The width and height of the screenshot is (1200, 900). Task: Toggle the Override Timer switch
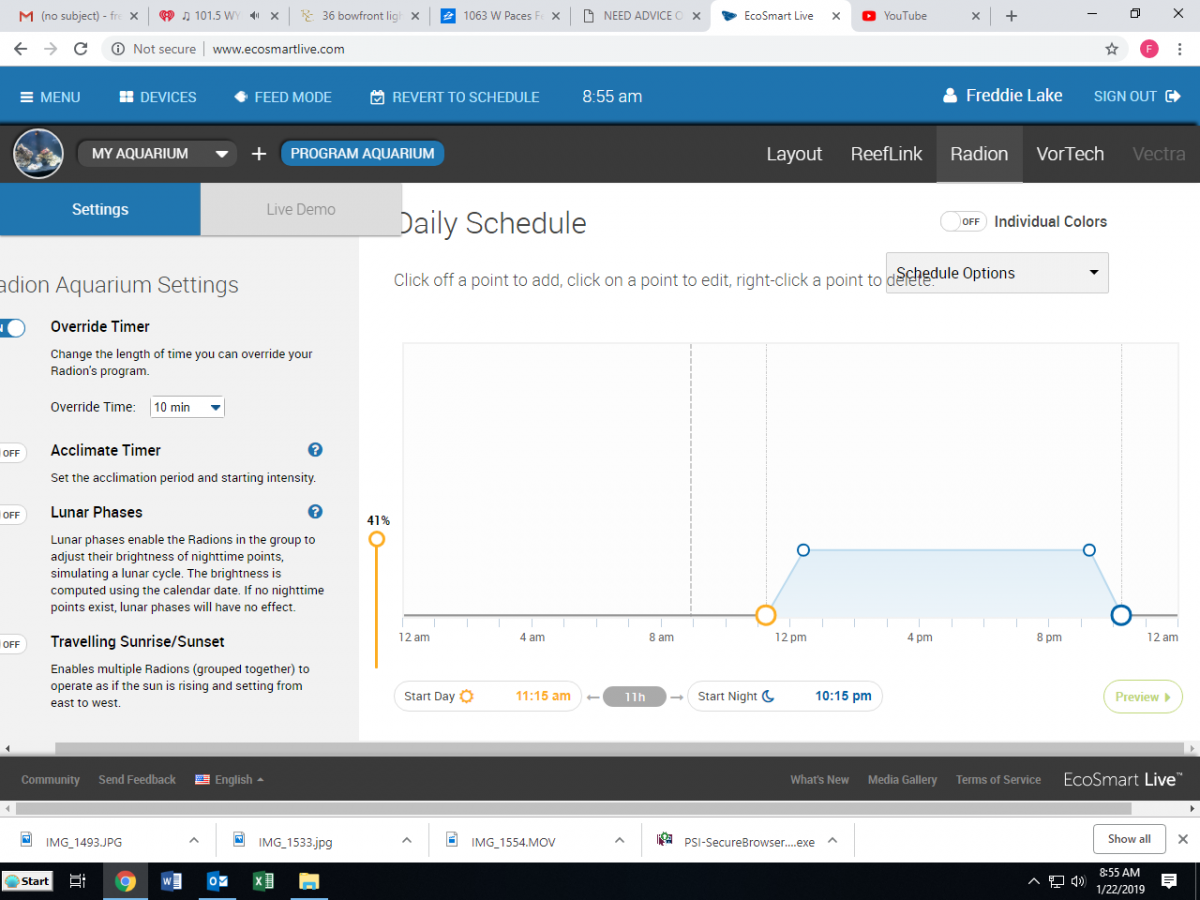tap(13, 327)
